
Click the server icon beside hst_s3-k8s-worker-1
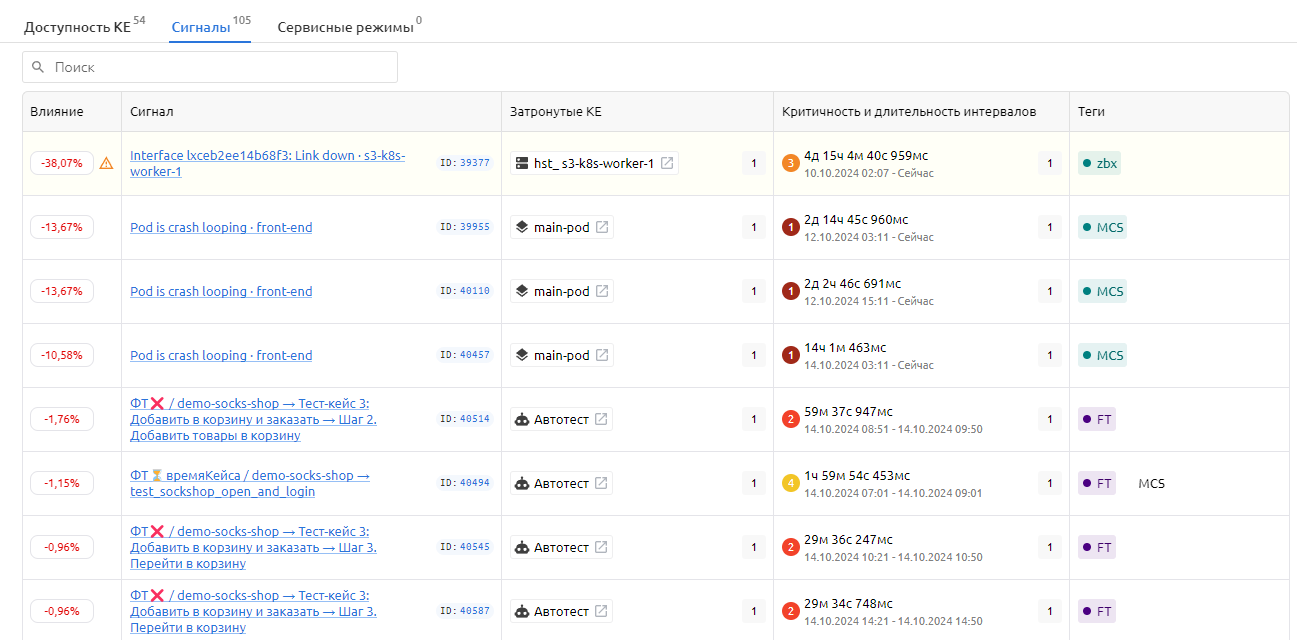(521, 163)
